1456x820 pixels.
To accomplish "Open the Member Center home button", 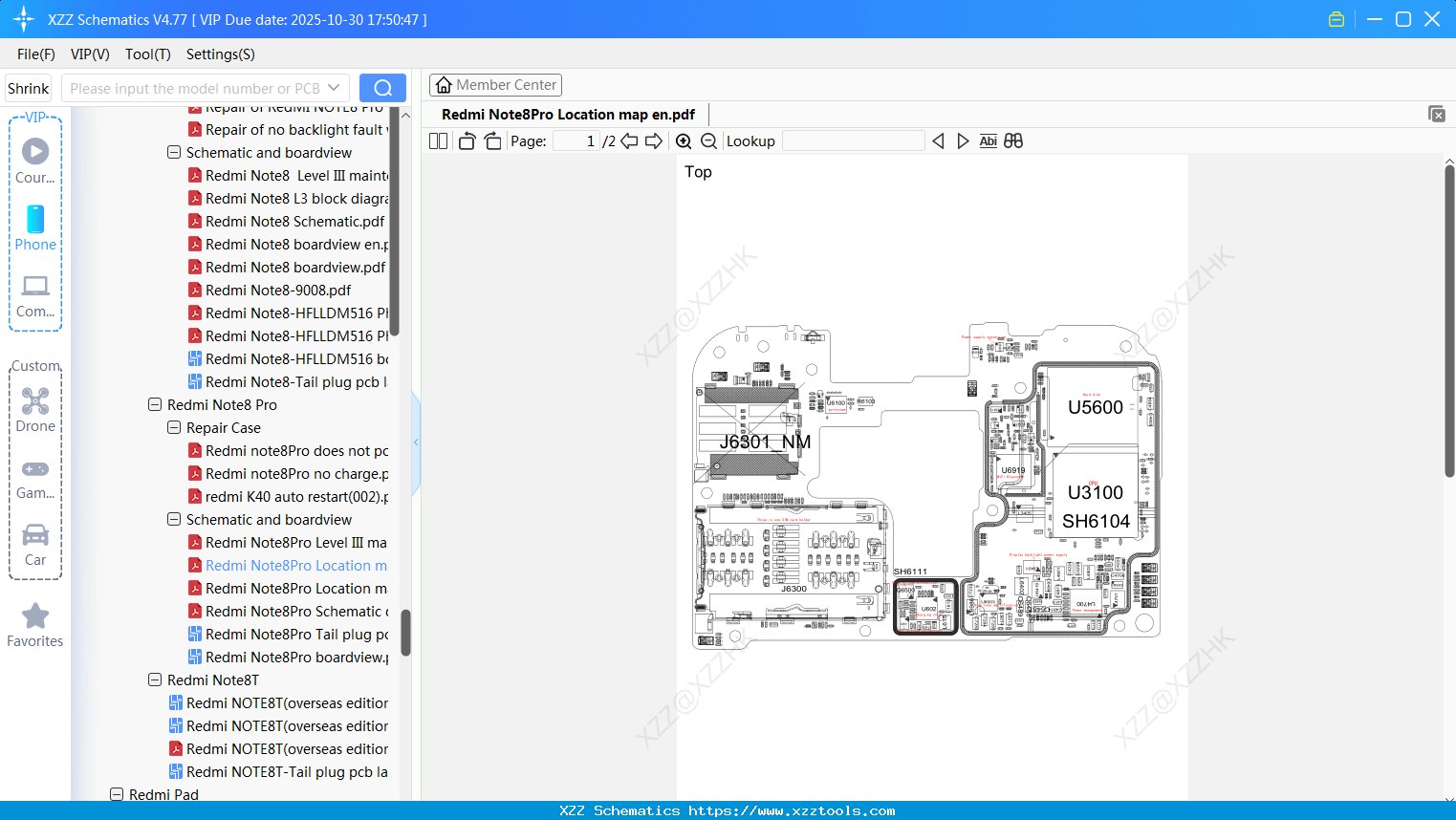I will point(495,85).
